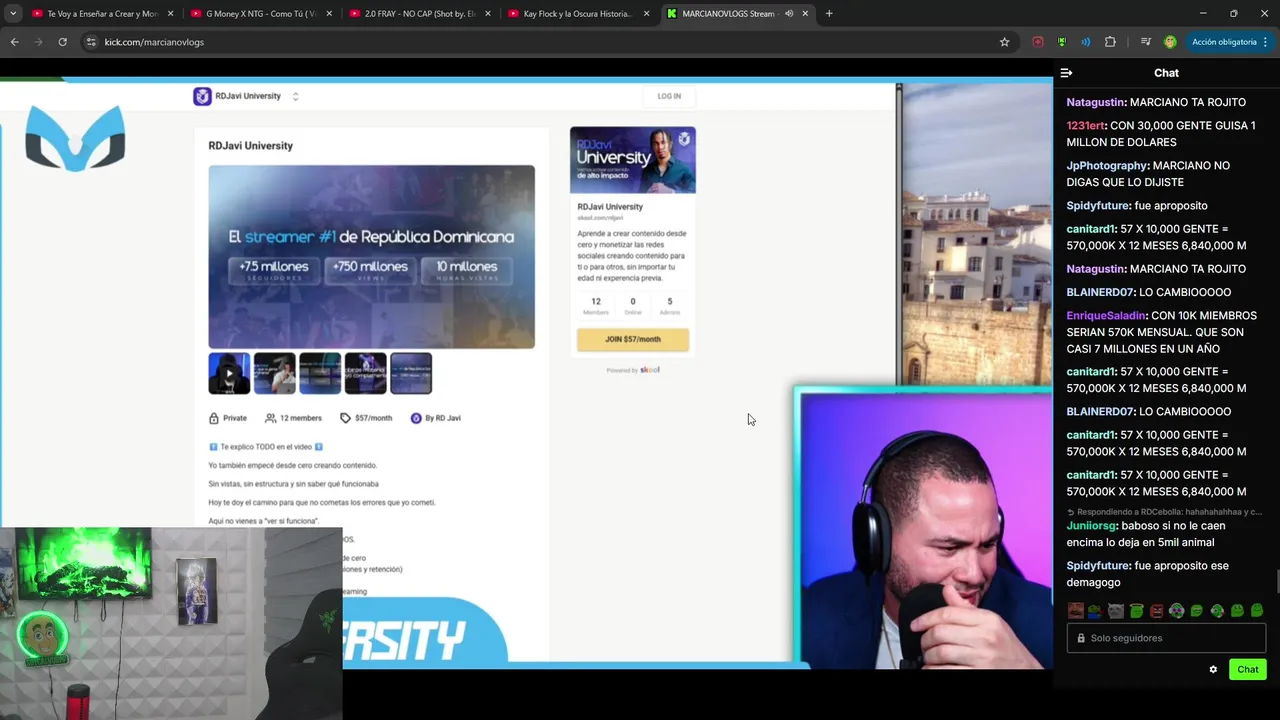The image size is (1280, 720).
Task: Send message with green Chat button
Action: [1248, 670]
